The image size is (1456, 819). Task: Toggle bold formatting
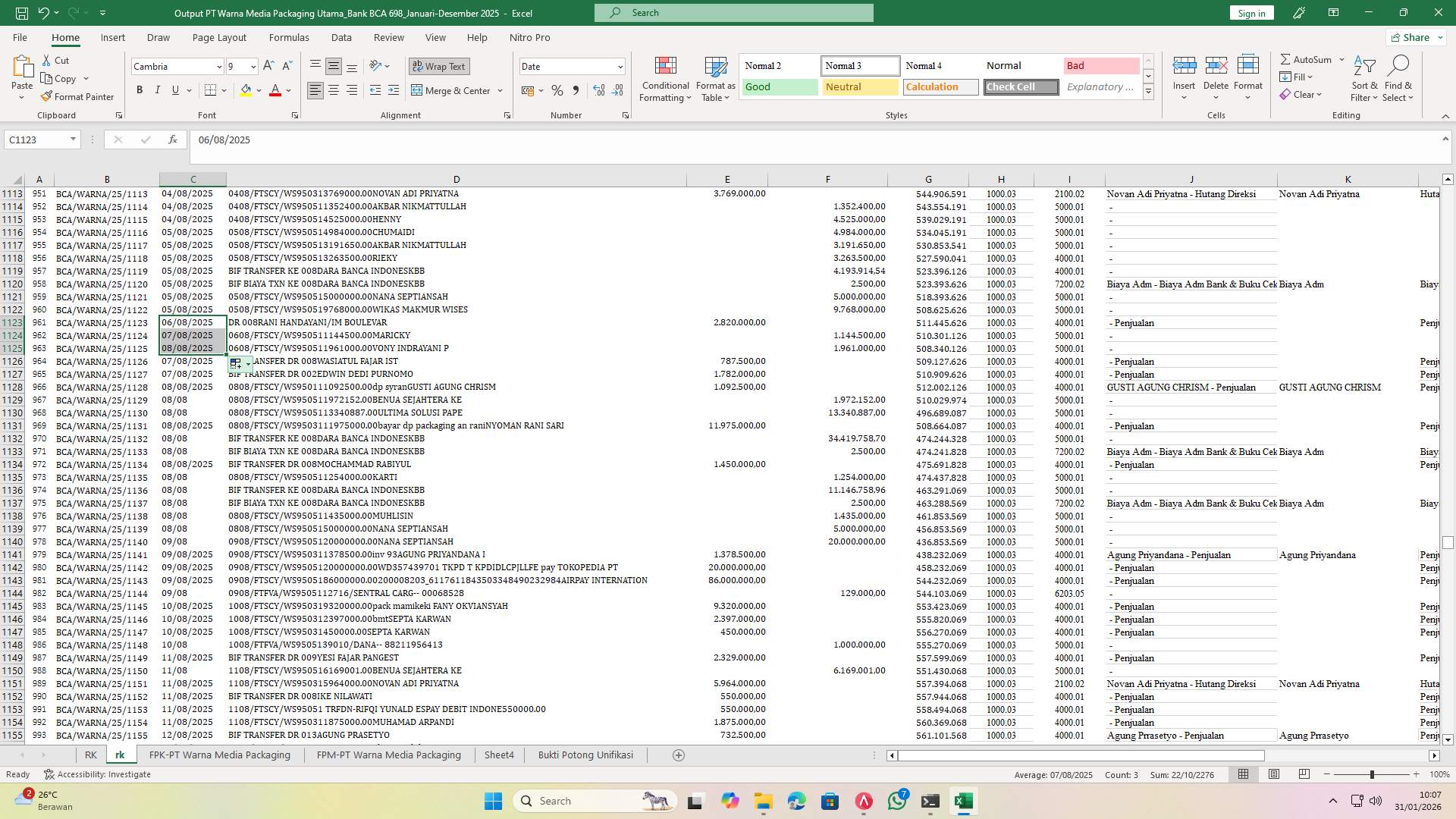click(140, 89)
